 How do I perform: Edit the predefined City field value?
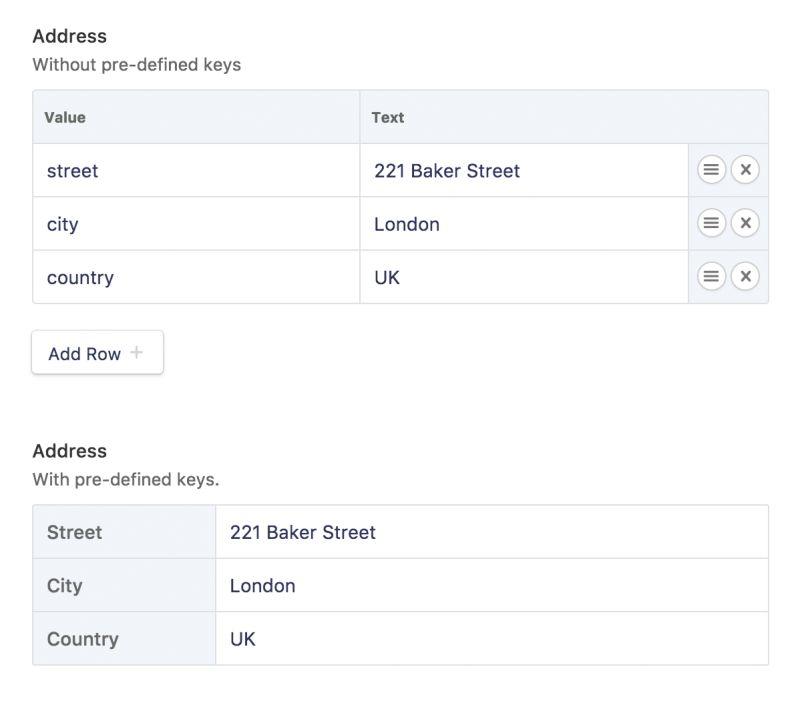click(x=492, y=585)
